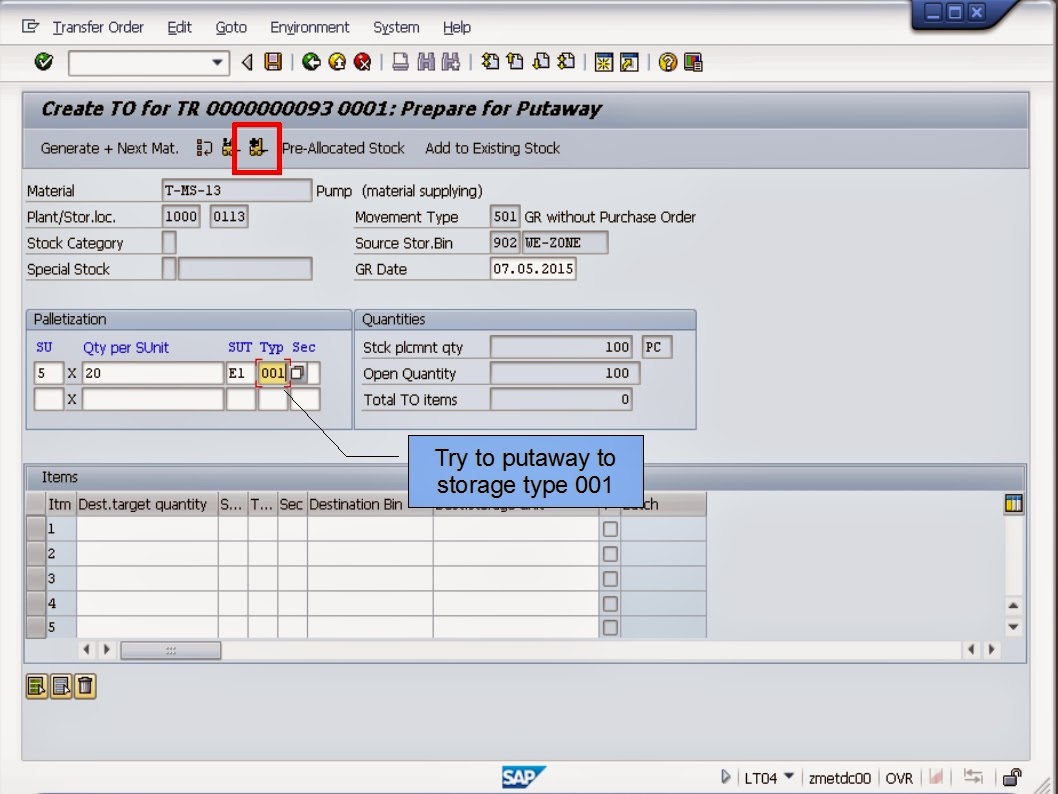Enable the checkbox for item row 2
The image size is (1058, 794).
[x=609, y=553]
